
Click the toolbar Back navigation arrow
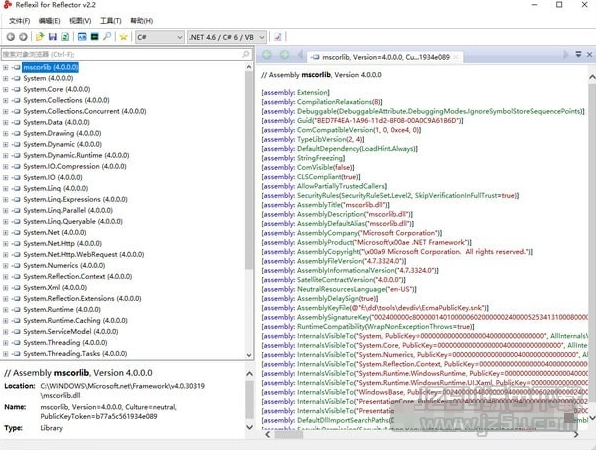tap(11, 37)
